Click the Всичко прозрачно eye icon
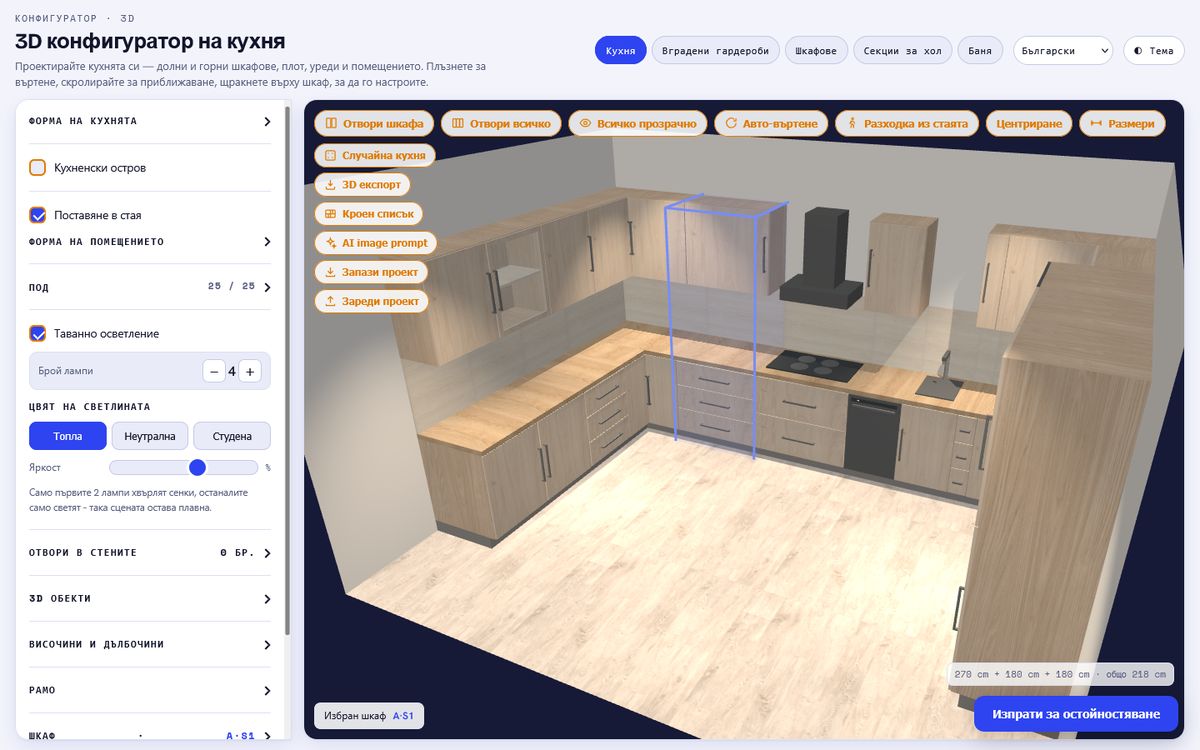 click(586, 124)
